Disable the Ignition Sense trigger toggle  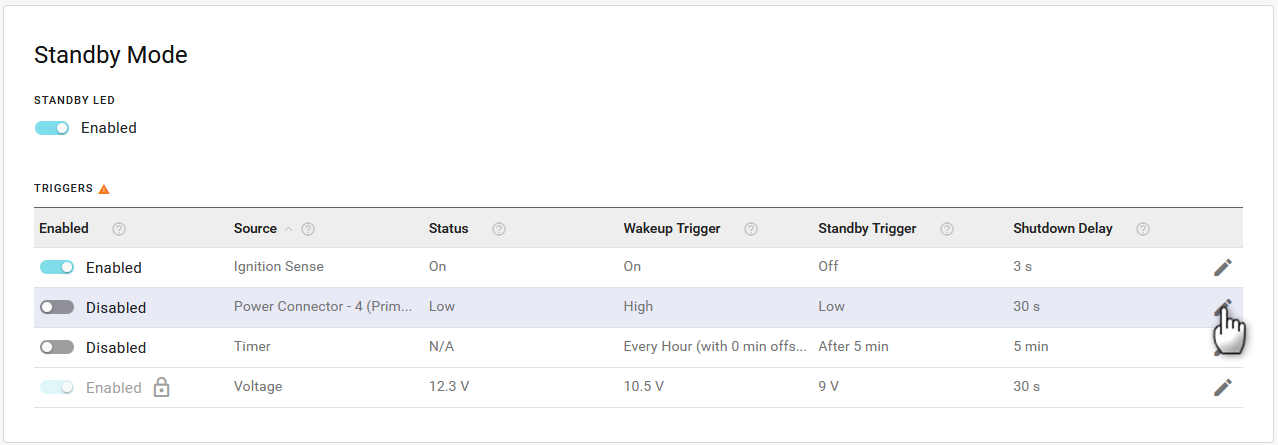coord(57,267)
